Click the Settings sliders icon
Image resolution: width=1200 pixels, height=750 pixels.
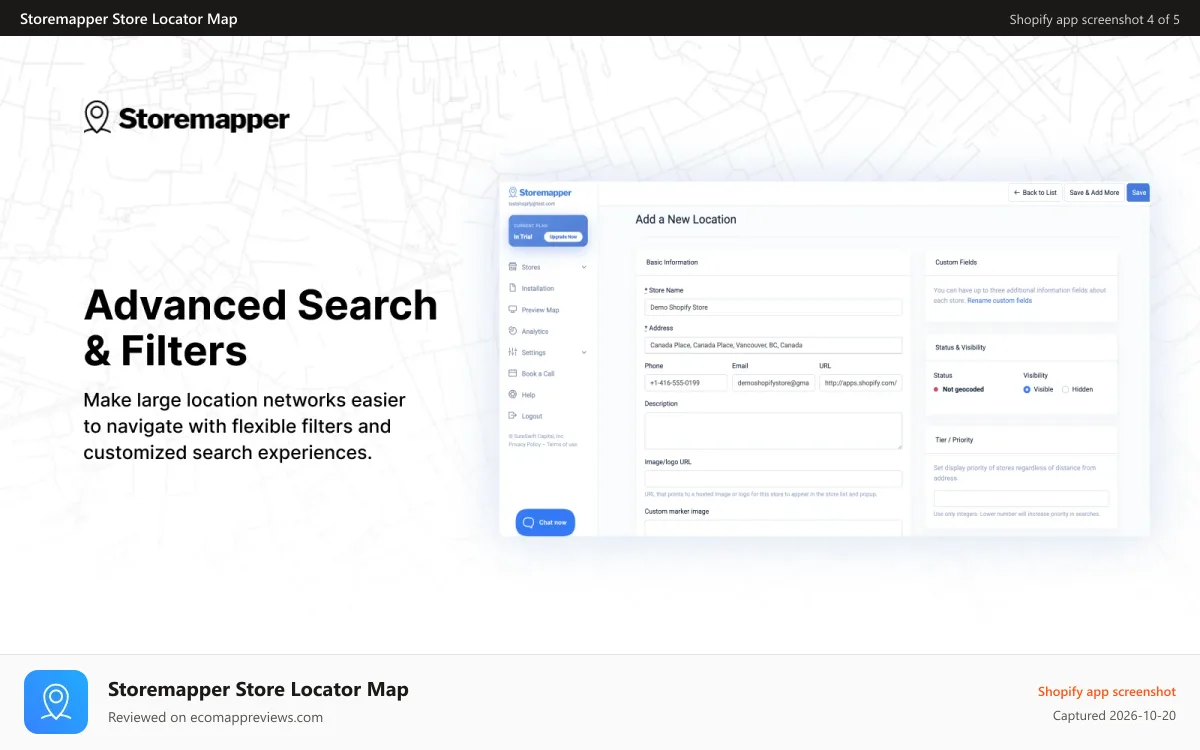(x=512, y=352)
